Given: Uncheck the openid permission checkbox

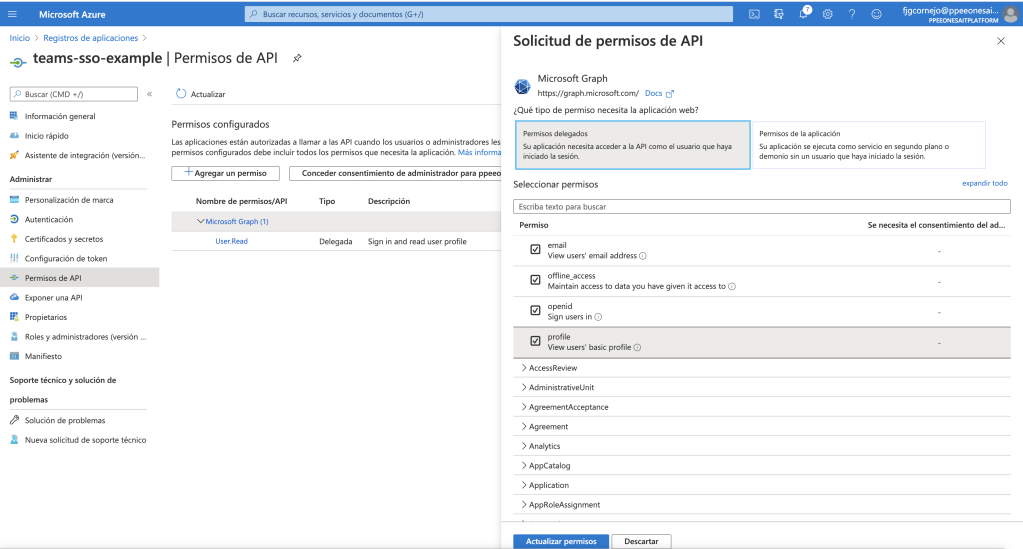Looking at the screenshot, I should pos(535,311).
